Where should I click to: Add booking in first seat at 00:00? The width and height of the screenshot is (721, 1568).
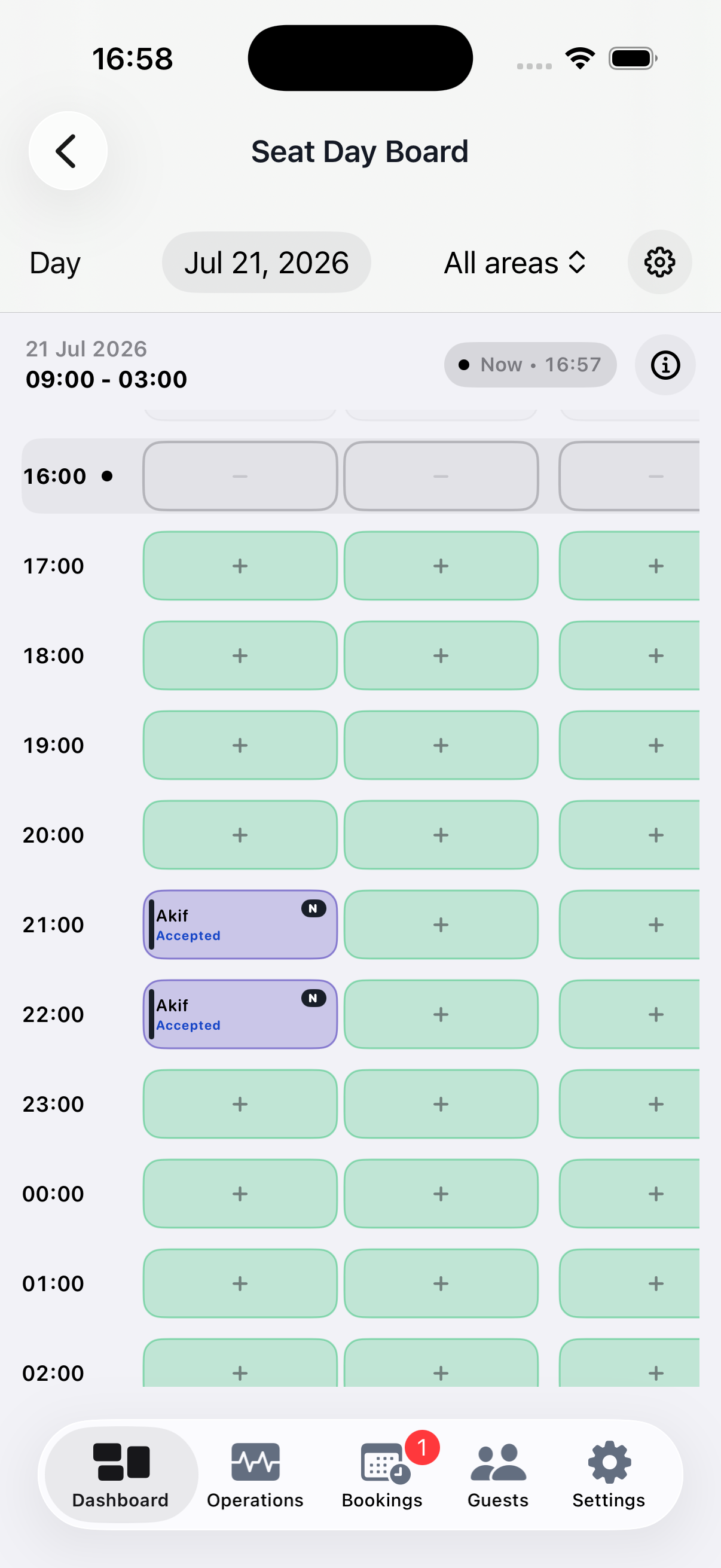click(240, 1194)
